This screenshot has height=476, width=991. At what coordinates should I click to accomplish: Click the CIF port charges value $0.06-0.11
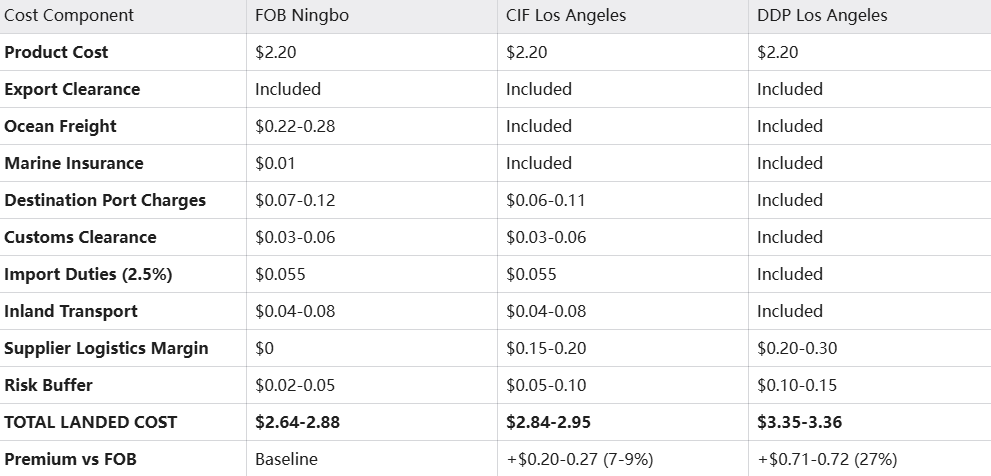(x=546, y=200)
